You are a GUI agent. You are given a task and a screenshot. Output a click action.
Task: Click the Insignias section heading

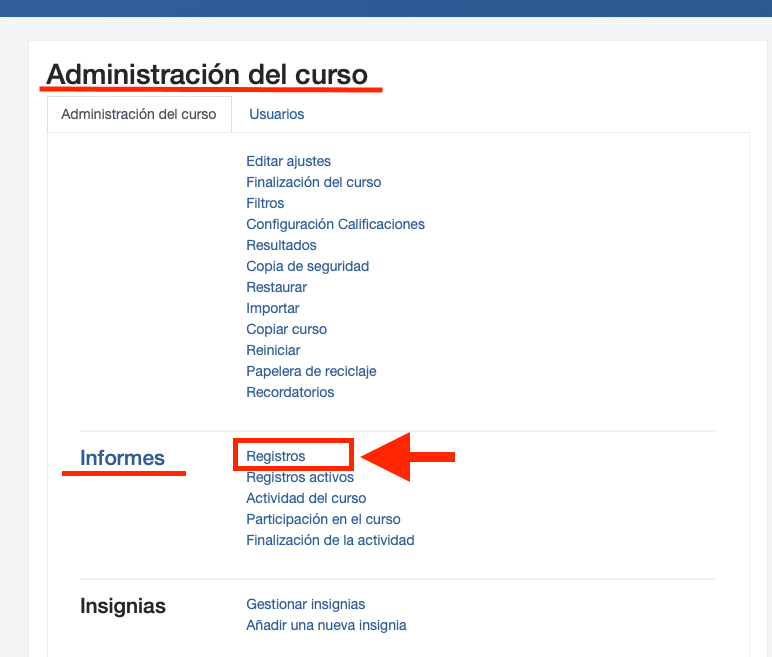tap(123, 606)
